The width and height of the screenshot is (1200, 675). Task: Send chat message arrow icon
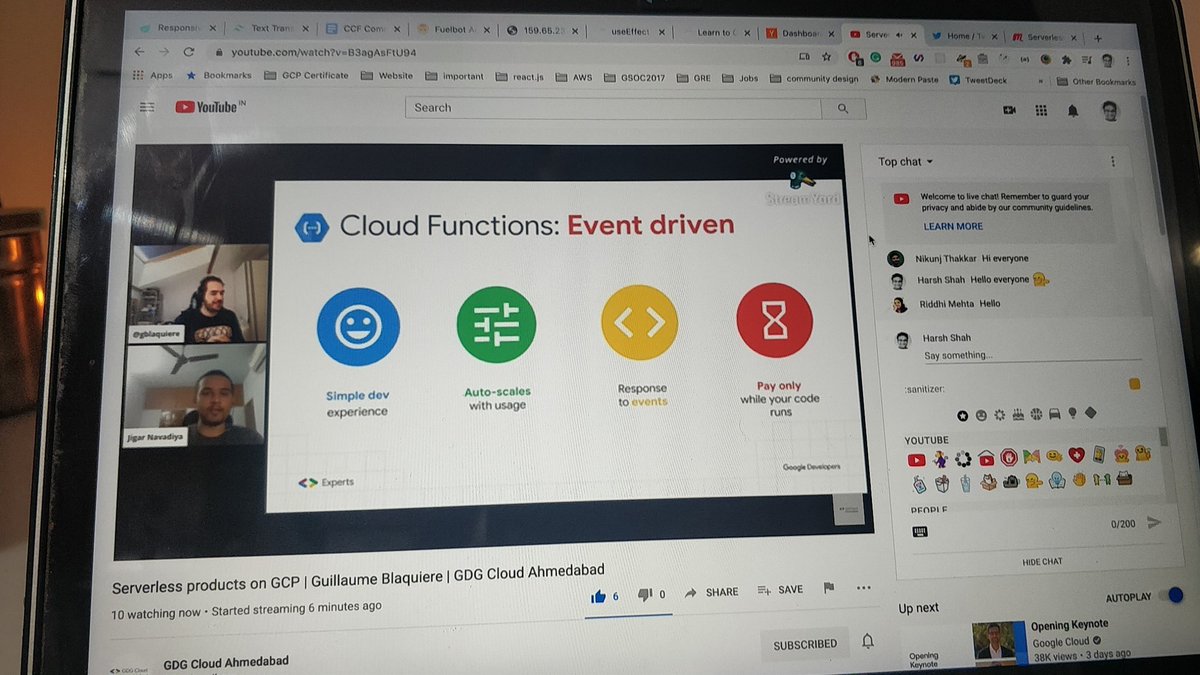pyautogui.click(x=1154, y=522)
